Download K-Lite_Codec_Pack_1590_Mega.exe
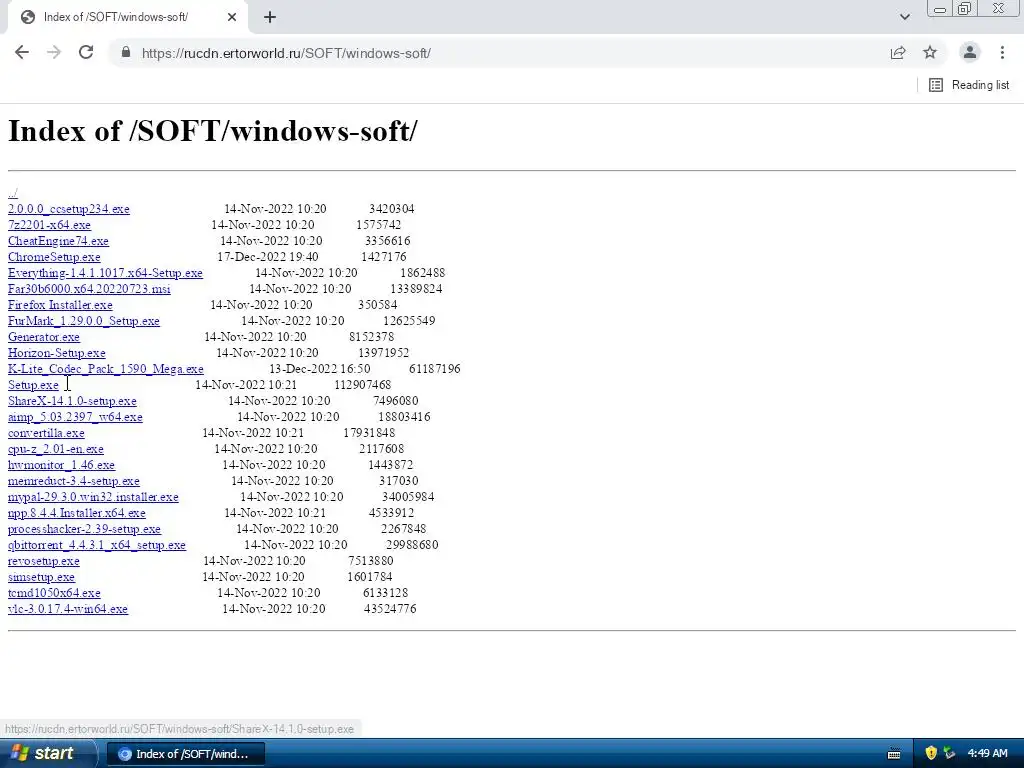The width and height of the screenshot is (1024, 768). (106, 369)
